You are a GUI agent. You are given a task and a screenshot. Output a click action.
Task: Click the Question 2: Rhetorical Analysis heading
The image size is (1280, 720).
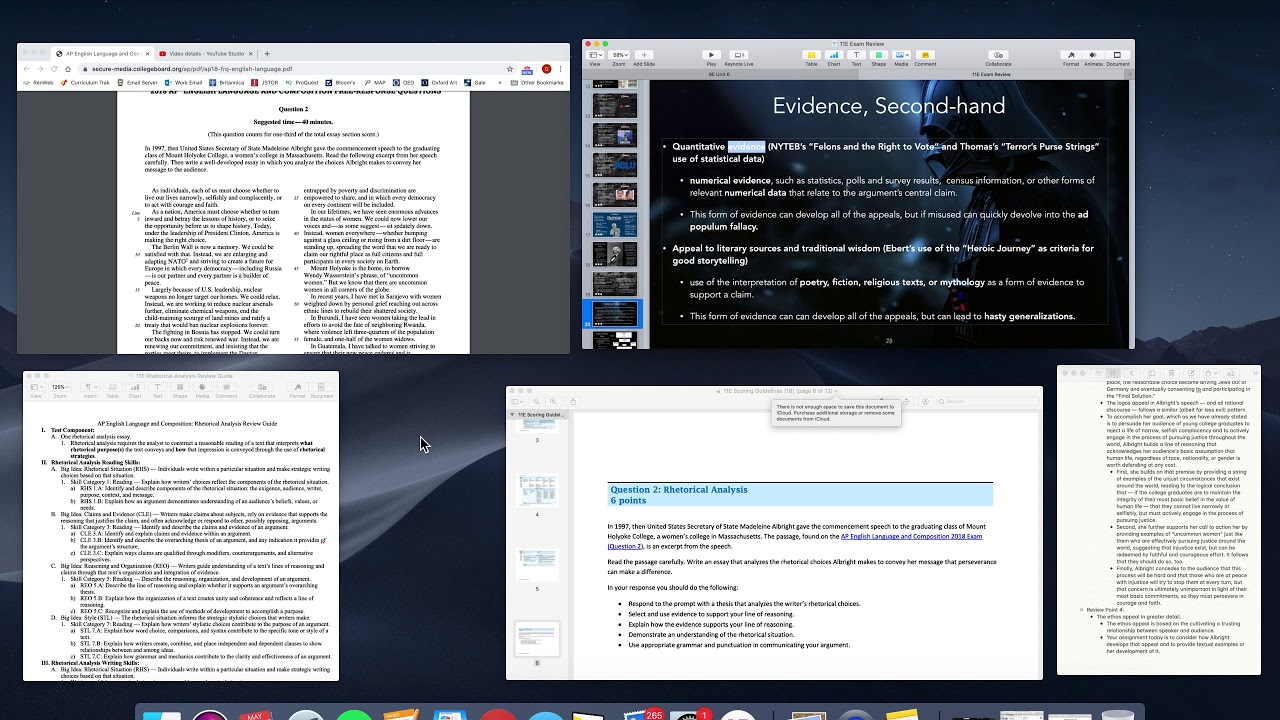pyautogui.click(x=679, y=489)
